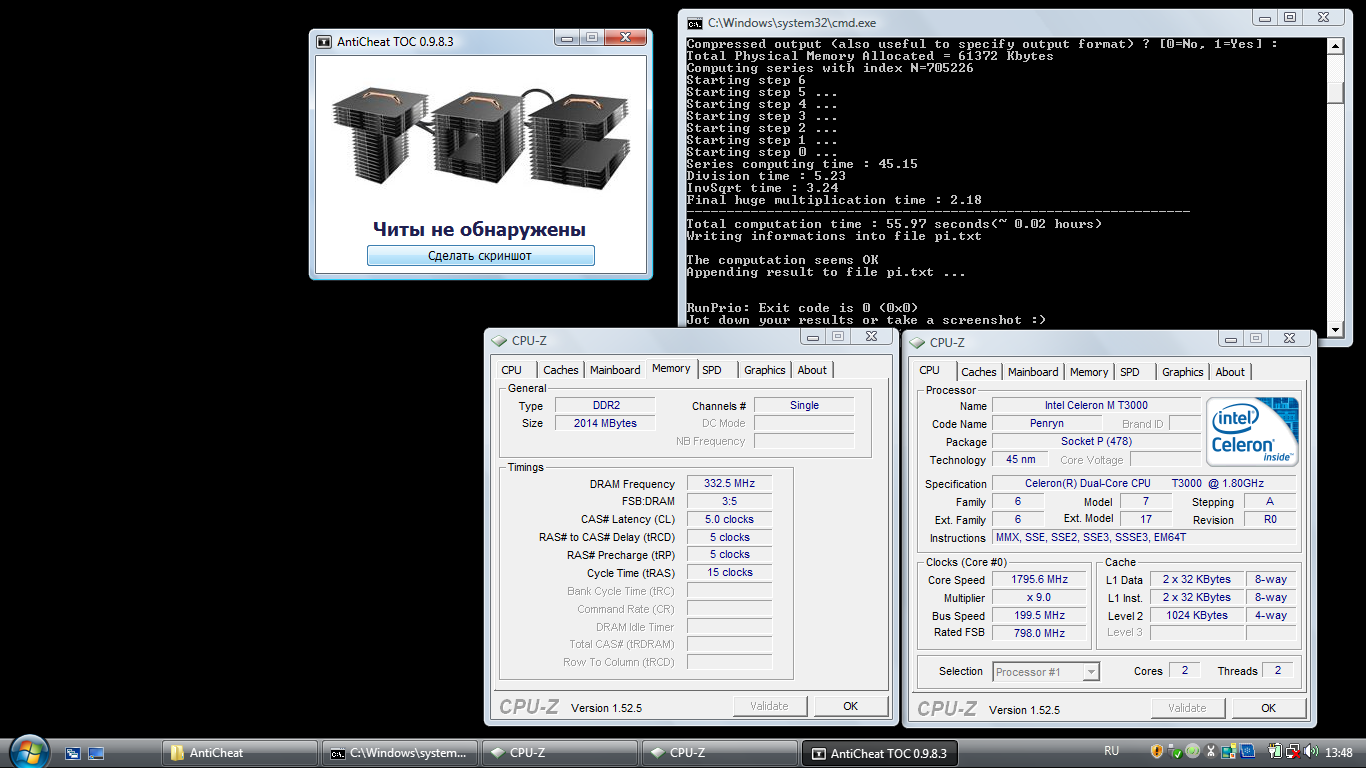
Task: Click the 15 clocks tRAS value
Action: pyautogui.click(x=729, y=573)
